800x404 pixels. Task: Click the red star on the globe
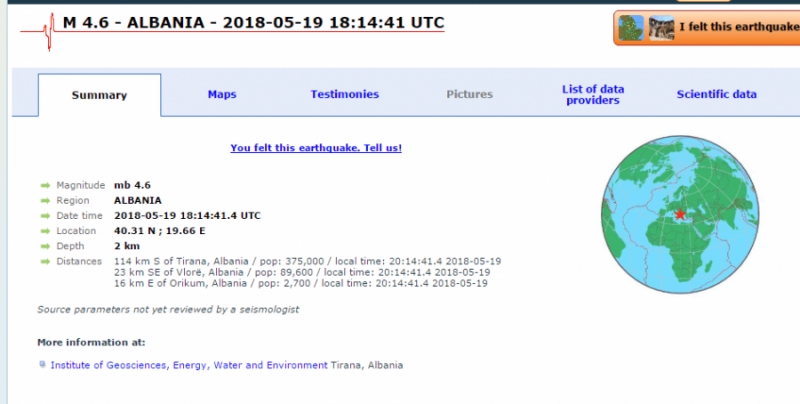[x=680, y=214]
